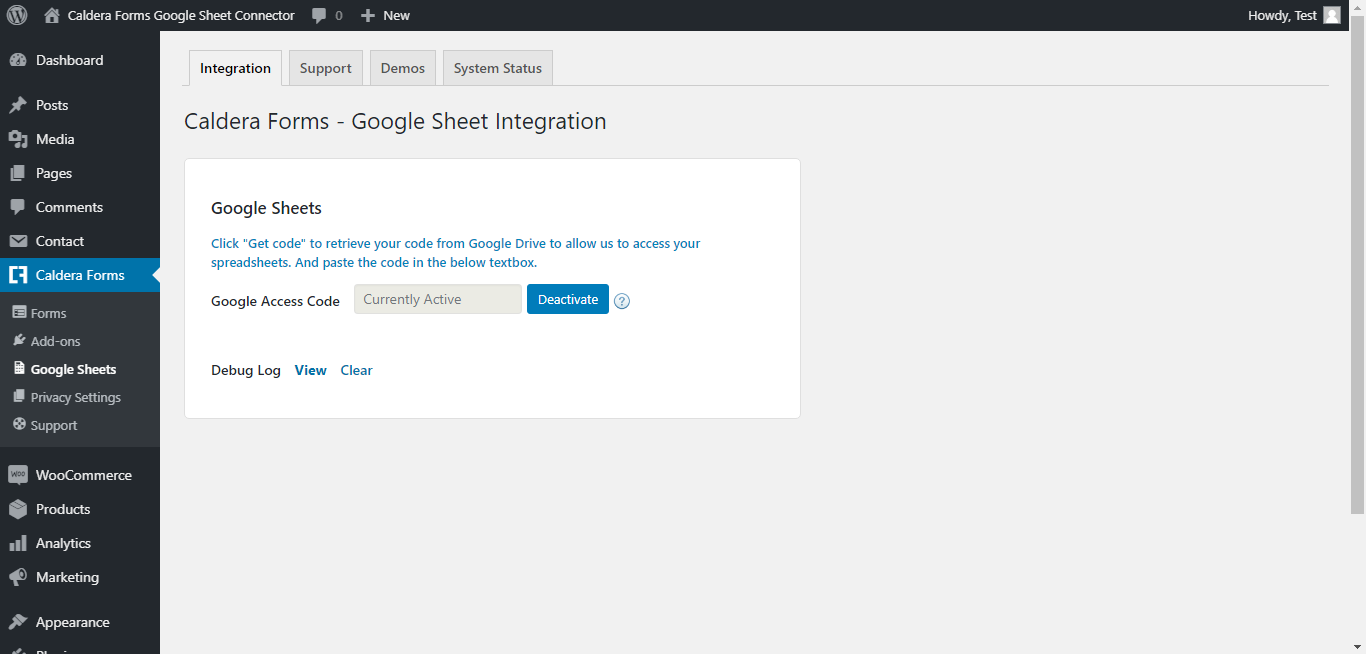Click the plus icon next to New
This screenshot has height=654, width=1366.
coord(368,15)
